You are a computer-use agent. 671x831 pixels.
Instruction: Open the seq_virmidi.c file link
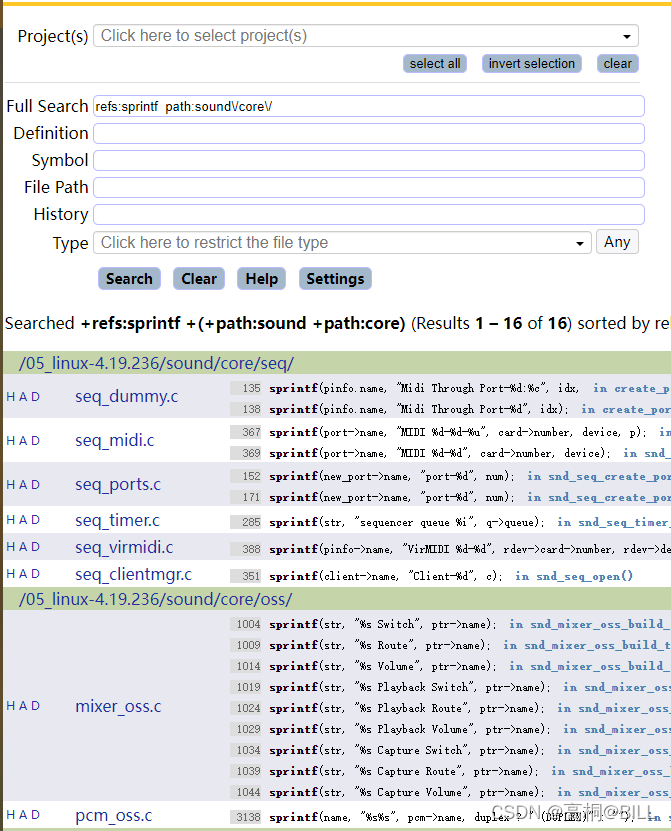(124, 547)
